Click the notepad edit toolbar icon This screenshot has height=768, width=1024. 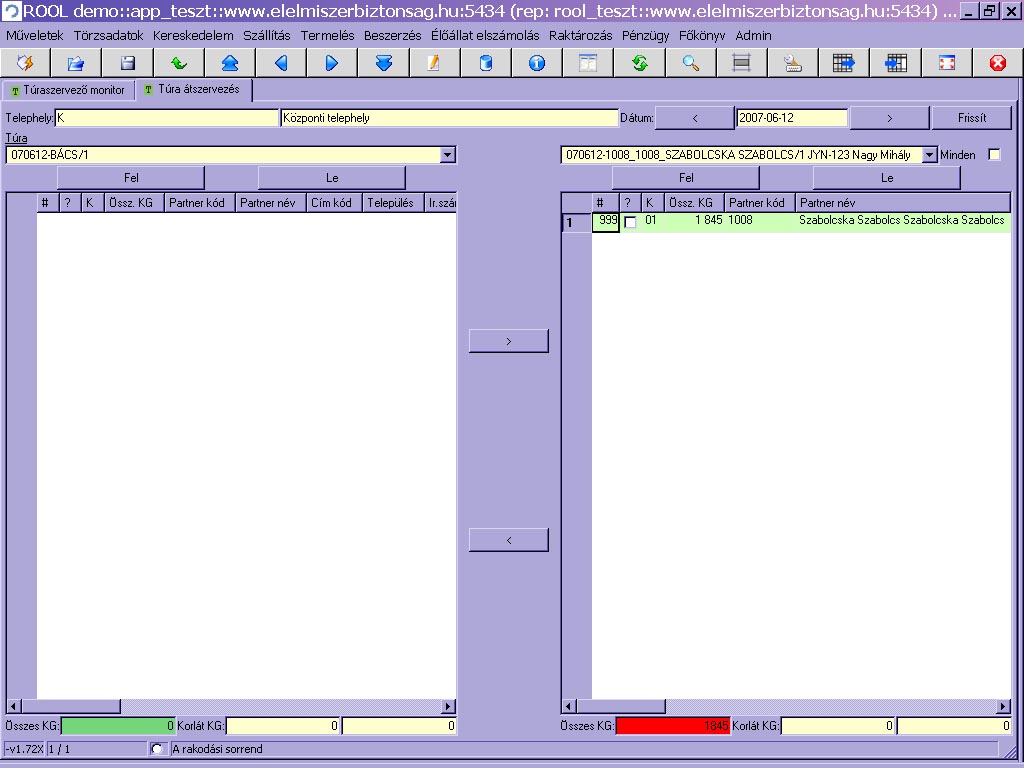click(x=434, y=63)
